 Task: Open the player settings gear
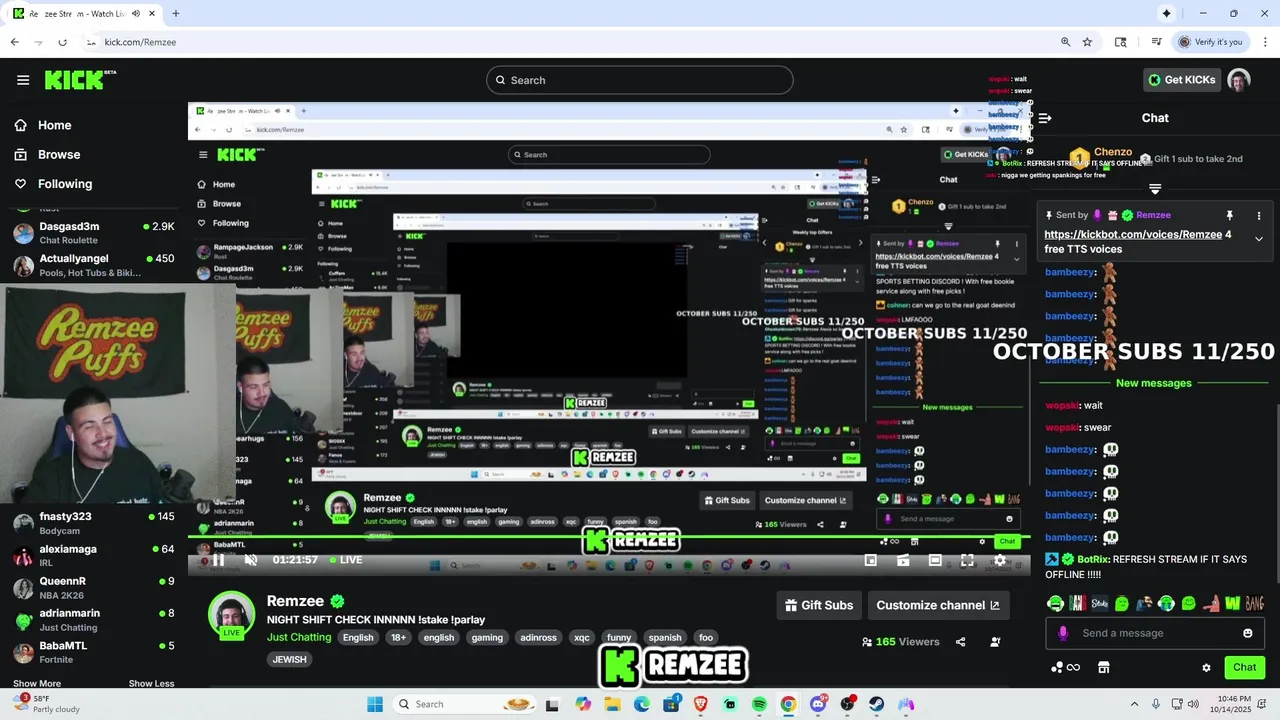click(x=999, y=561)
